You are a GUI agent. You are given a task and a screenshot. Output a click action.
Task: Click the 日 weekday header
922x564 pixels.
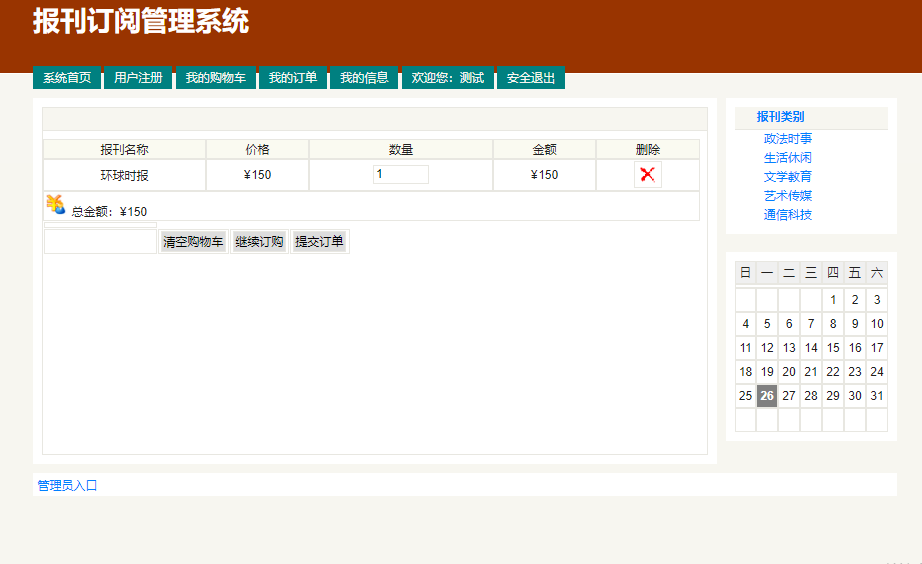pyautogui.click(x=745, y=273)
